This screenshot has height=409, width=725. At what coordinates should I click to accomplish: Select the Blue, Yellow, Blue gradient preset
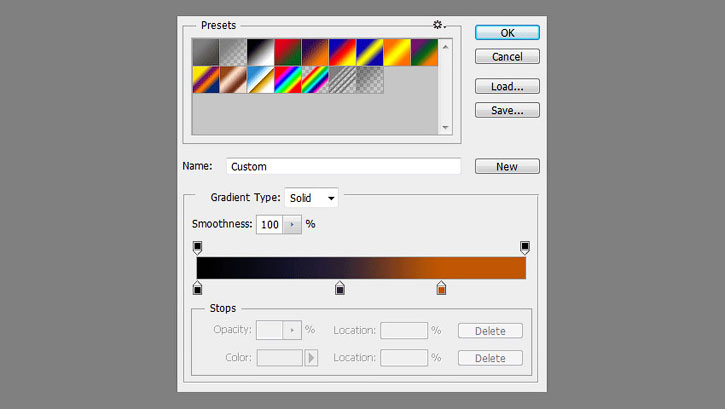(x=369, y=52)
